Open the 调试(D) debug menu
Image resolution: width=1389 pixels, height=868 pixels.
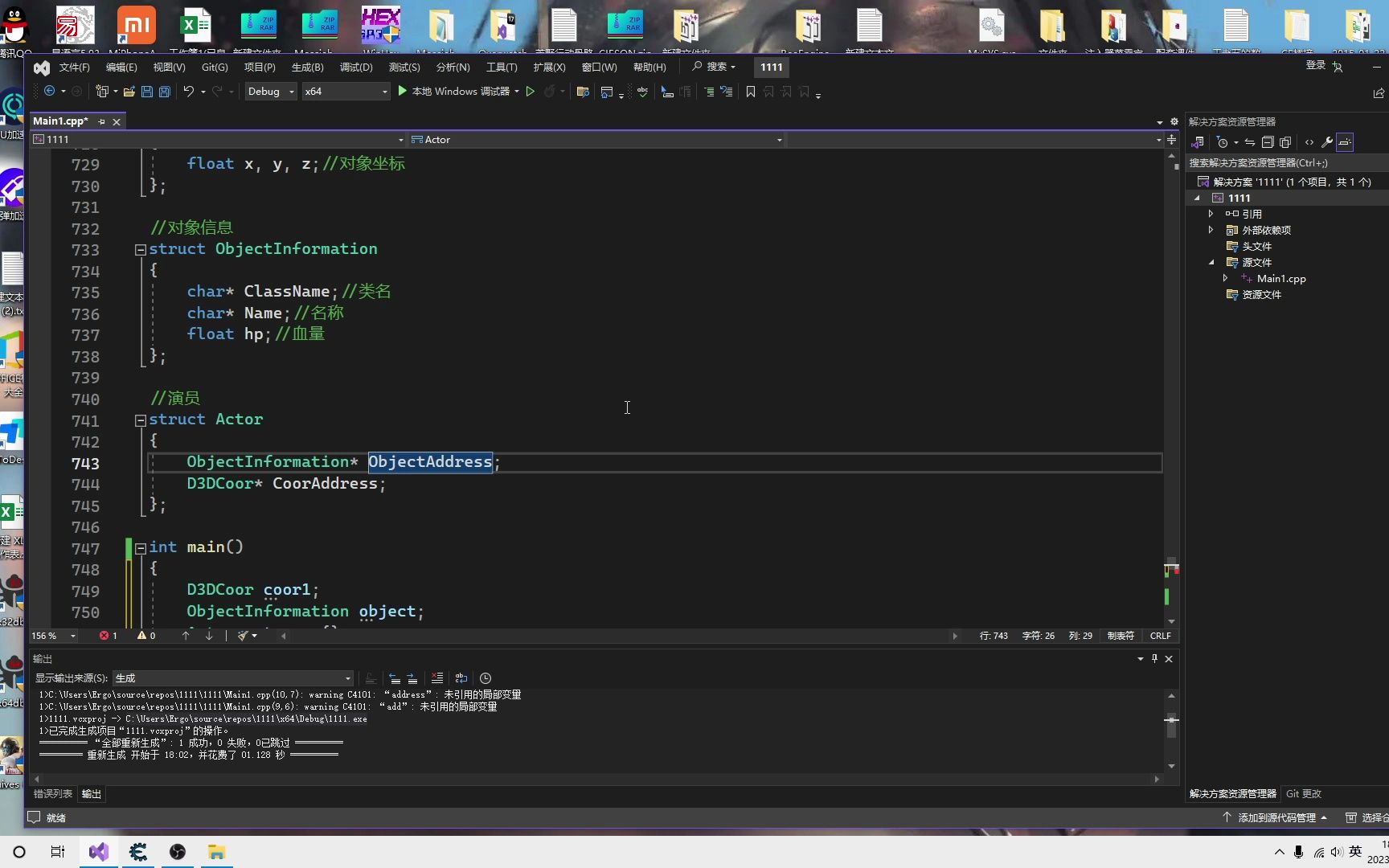356,68
